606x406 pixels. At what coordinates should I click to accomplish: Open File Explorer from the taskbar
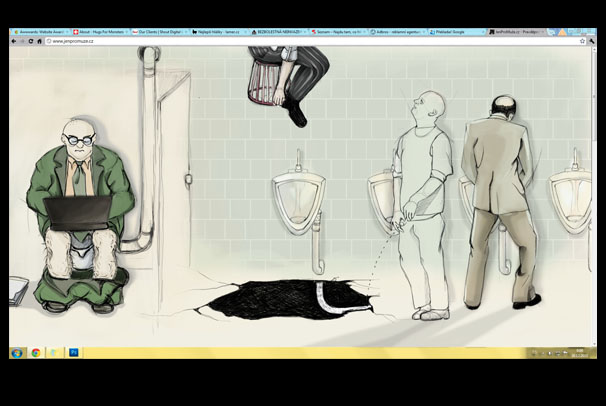[55, 353]
